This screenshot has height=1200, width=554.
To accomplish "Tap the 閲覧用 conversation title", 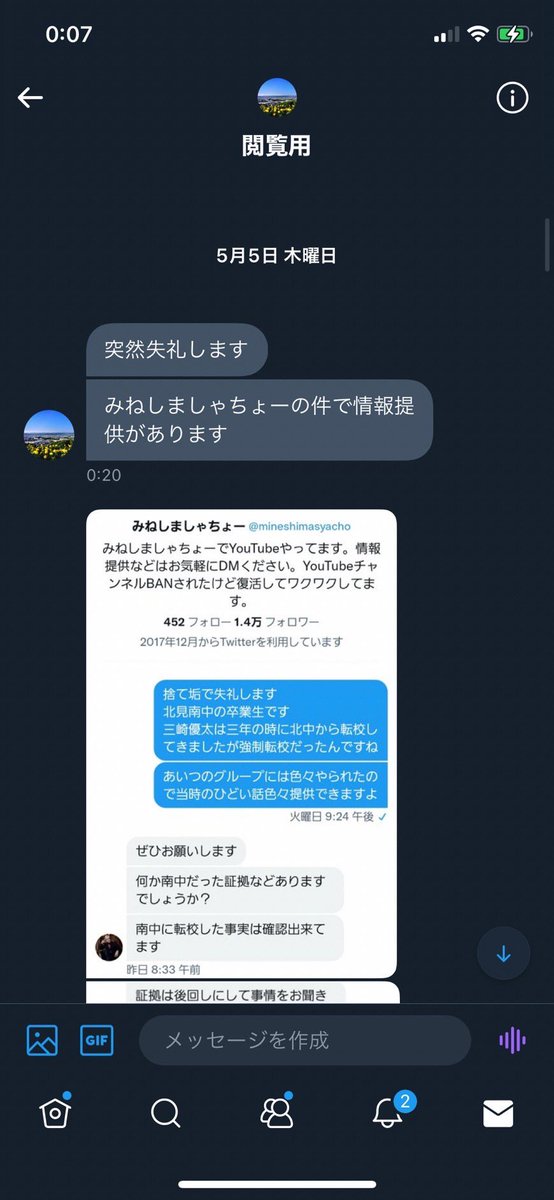I will click(x=277, y=145).
